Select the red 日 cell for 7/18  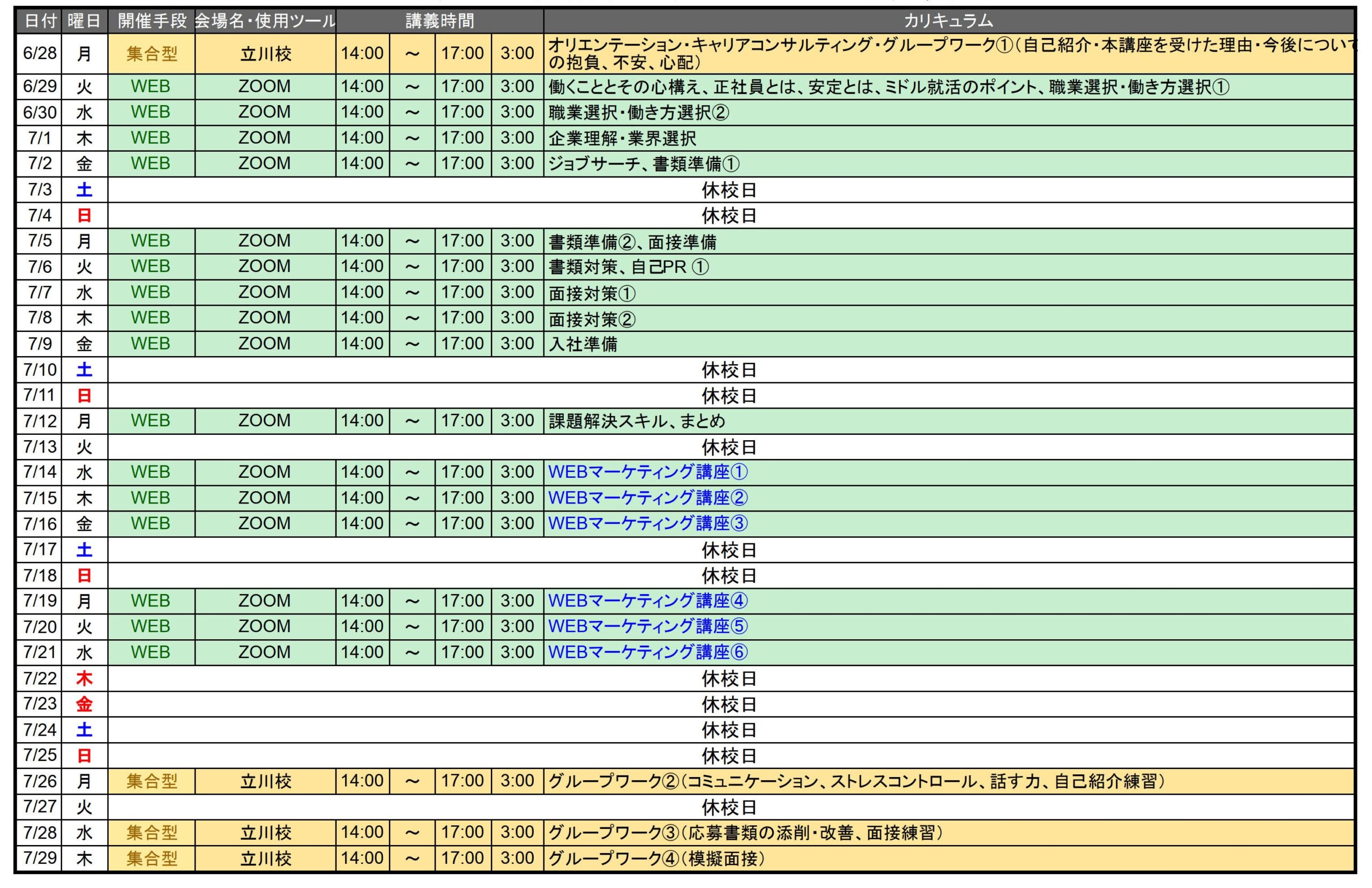[x=84, y=575]
